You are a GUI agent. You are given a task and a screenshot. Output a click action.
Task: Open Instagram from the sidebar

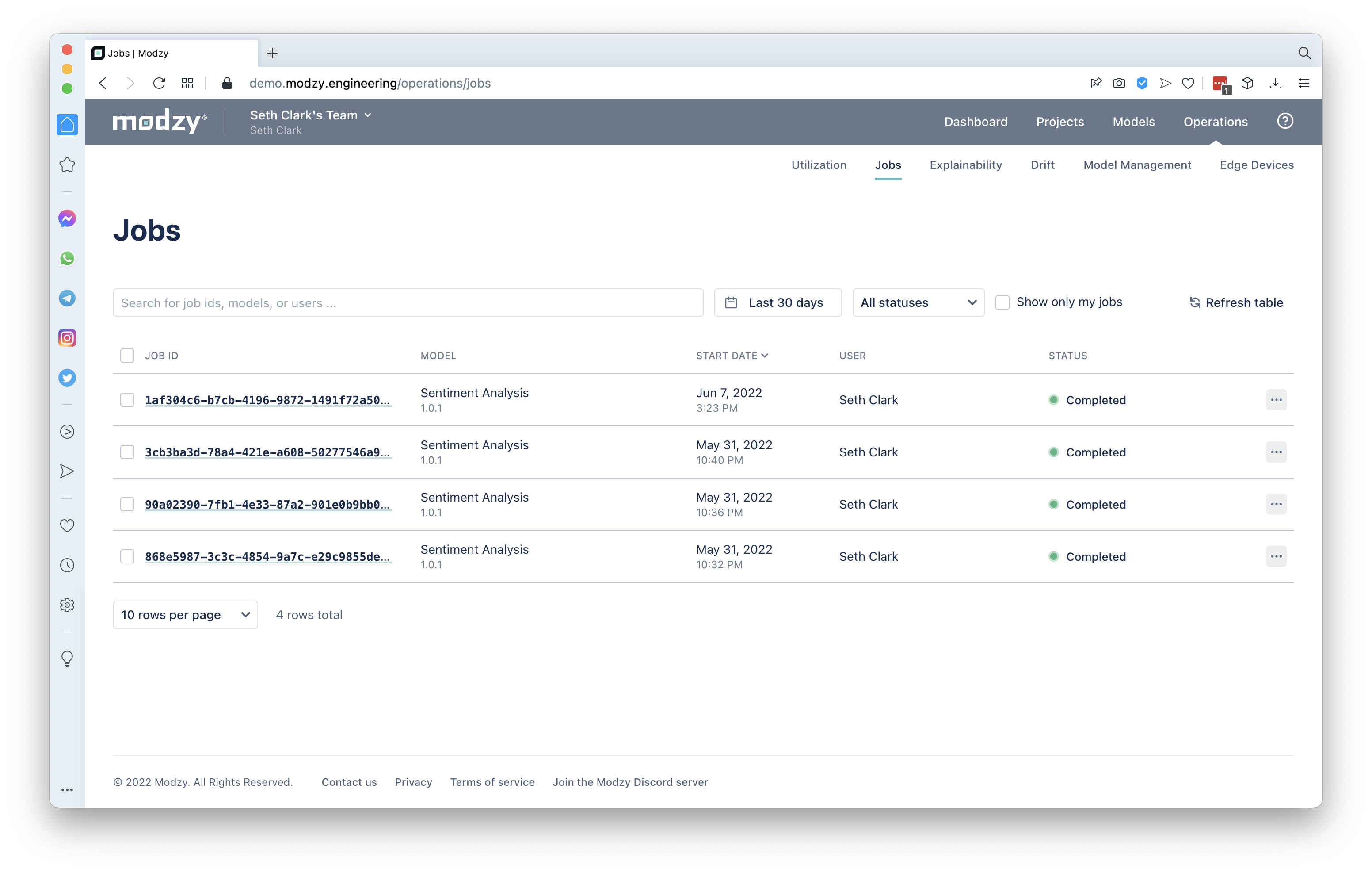[67, 338]
